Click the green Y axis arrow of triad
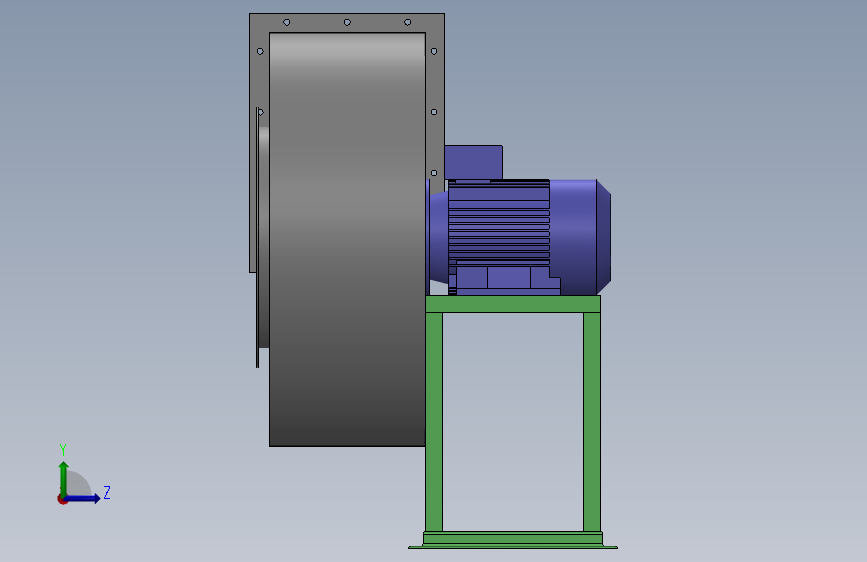This screenshot has width=867, height=562. click(64, 478)
